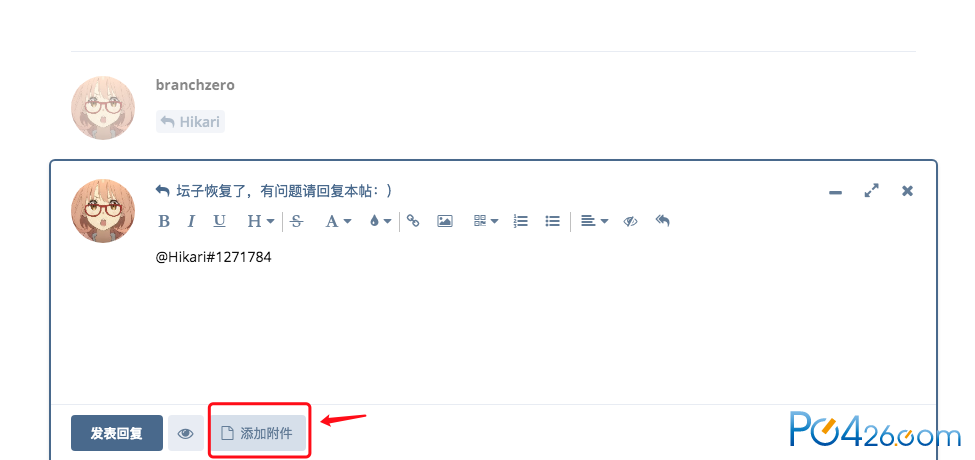The image size is (975, 460).
Task: Apply underline formatting
Action: [219, 221]
